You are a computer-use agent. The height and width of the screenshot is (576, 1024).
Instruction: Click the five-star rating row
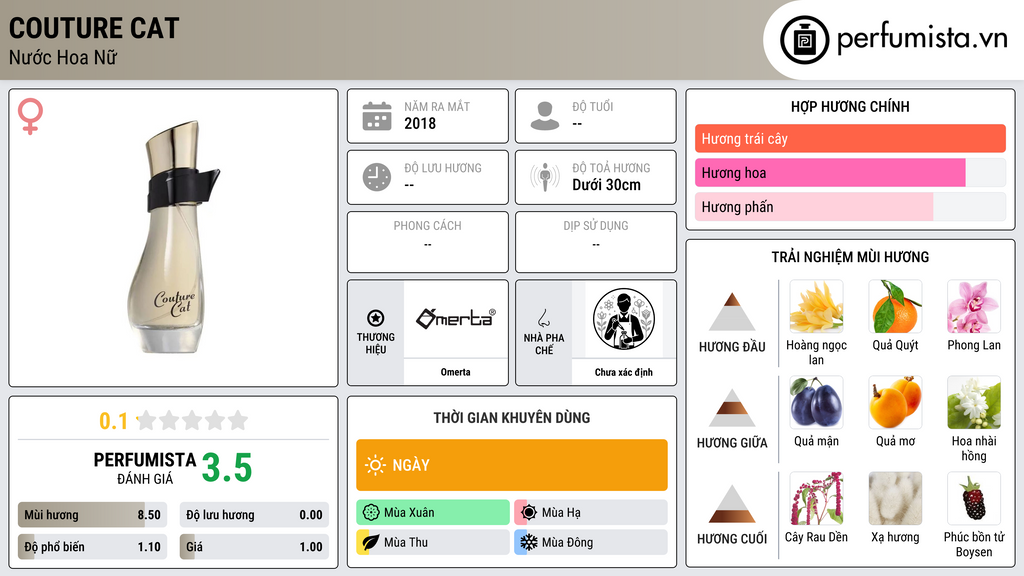pos(192,420)
